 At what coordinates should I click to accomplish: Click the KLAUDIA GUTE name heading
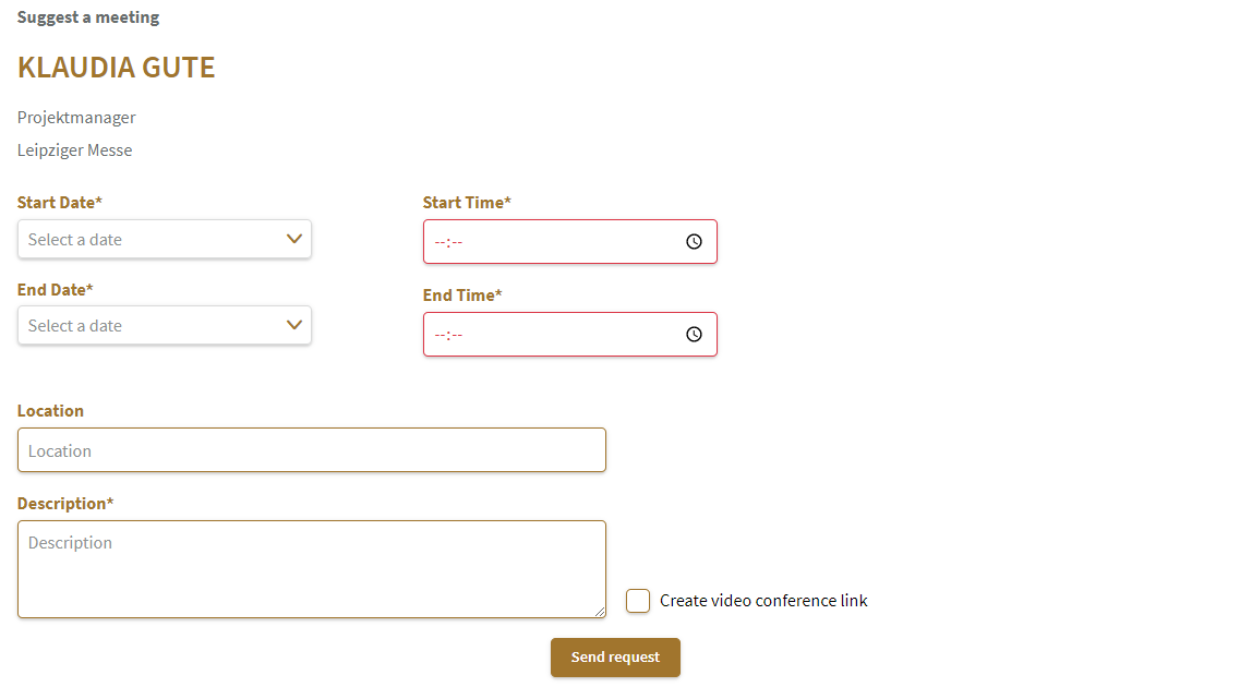pos(116,68)
